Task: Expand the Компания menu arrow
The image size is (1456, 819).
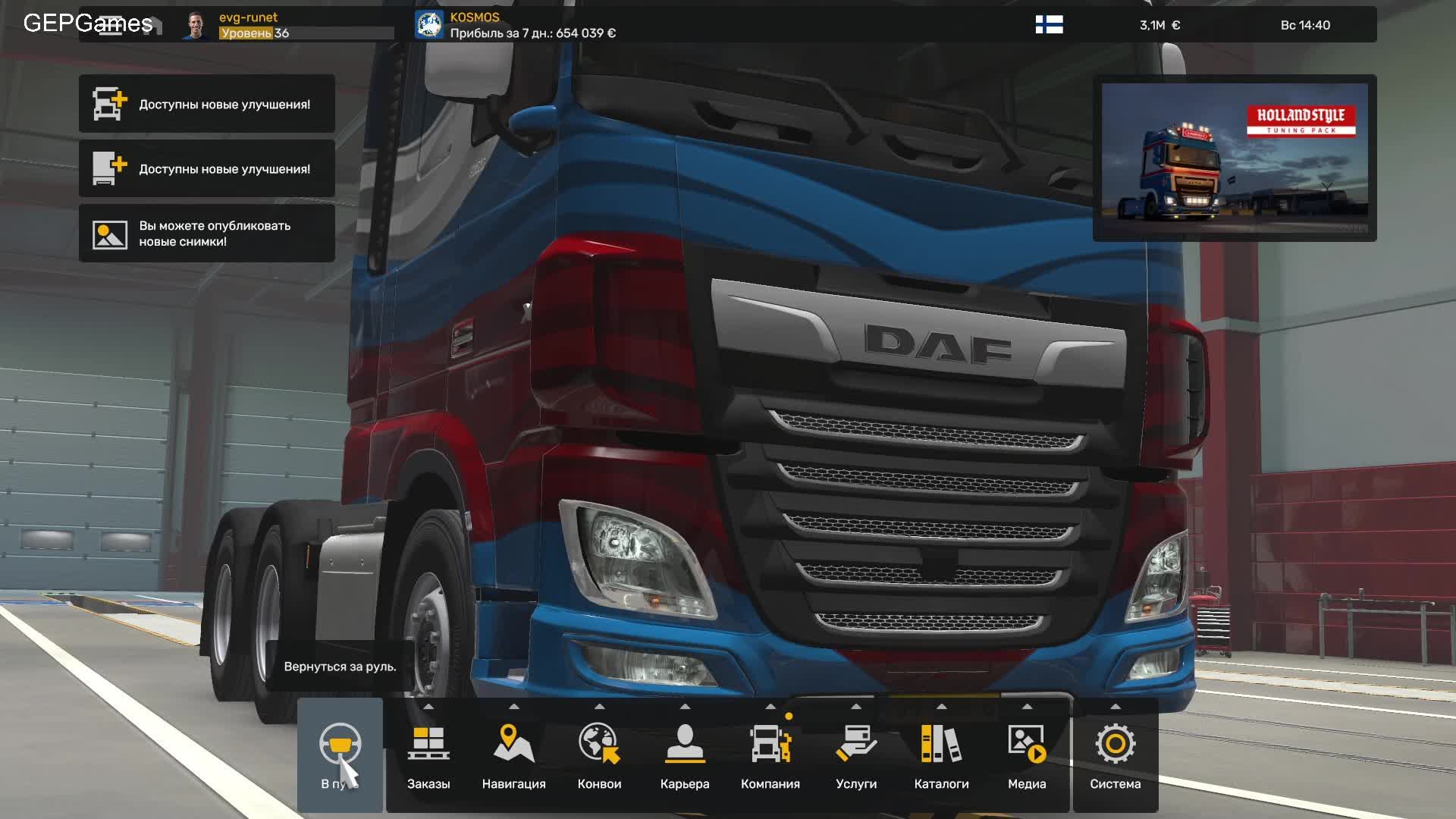Action: click(770, 706)
